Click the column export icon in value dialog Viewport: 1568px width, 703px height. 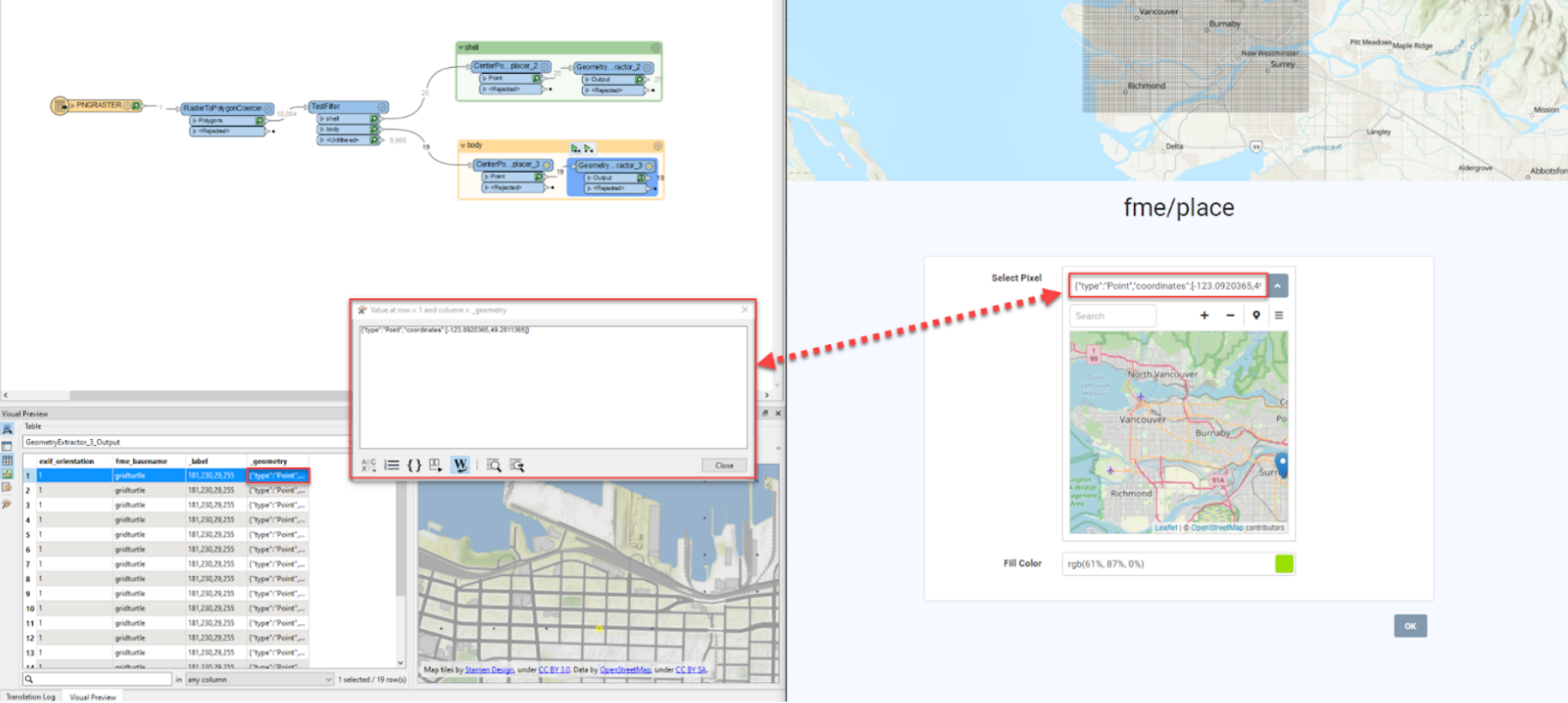tap(436, 465)
